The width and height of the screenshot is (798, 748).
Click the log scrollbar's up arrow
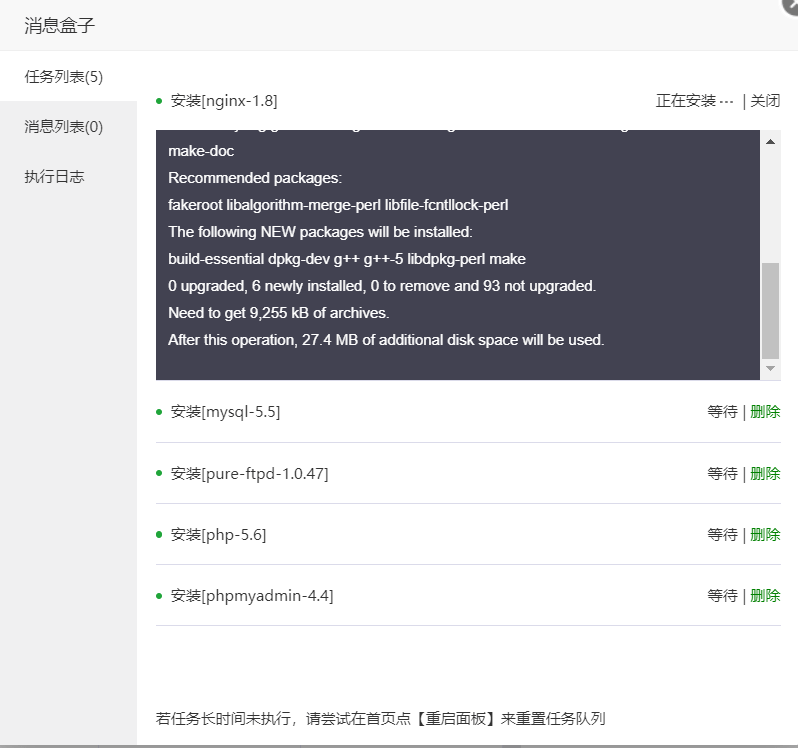coord(770,142)
